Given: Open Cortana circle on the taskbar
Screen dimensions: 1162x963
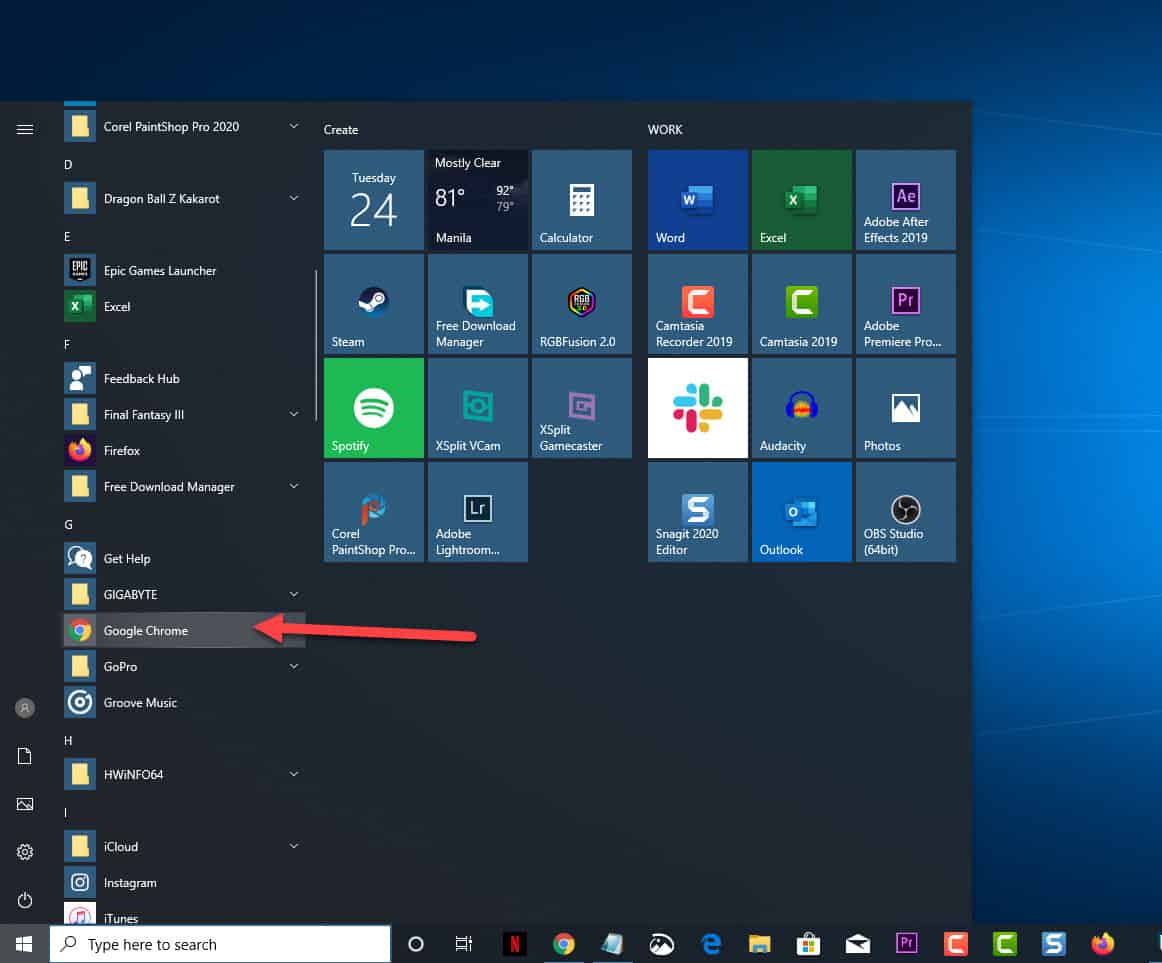Looking at the screenshot, I should (x=416, y=944).
